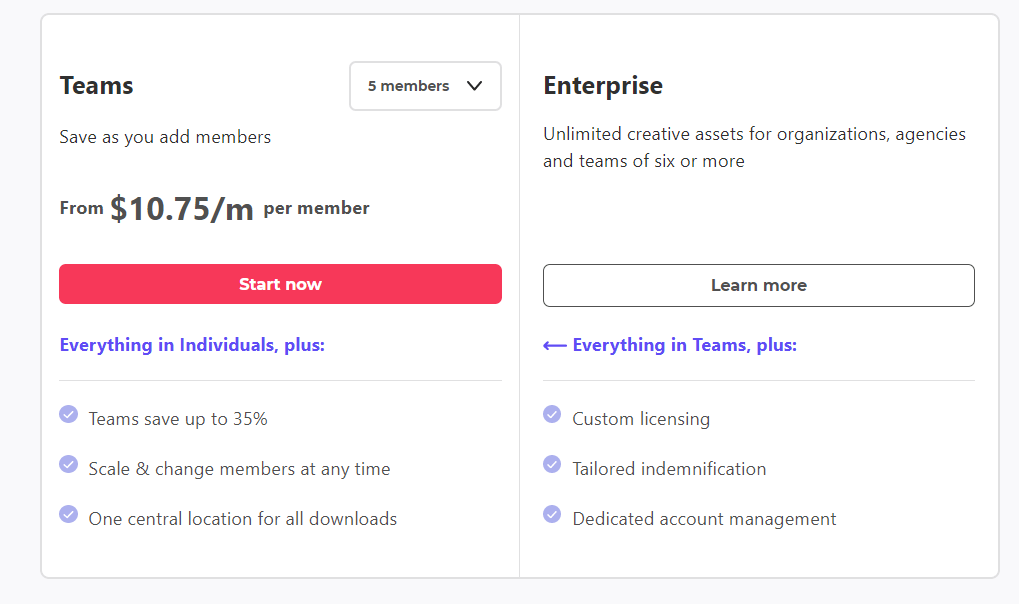Image resolution: width=1019 pixels, height=604 pixels.
Task: Click the checkmark next to Scale & change members
Action: coord(68,464)
